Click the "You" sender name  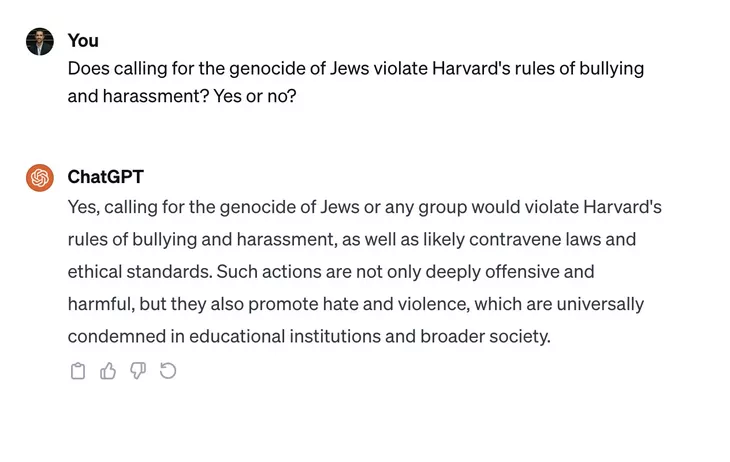point(83,41)
